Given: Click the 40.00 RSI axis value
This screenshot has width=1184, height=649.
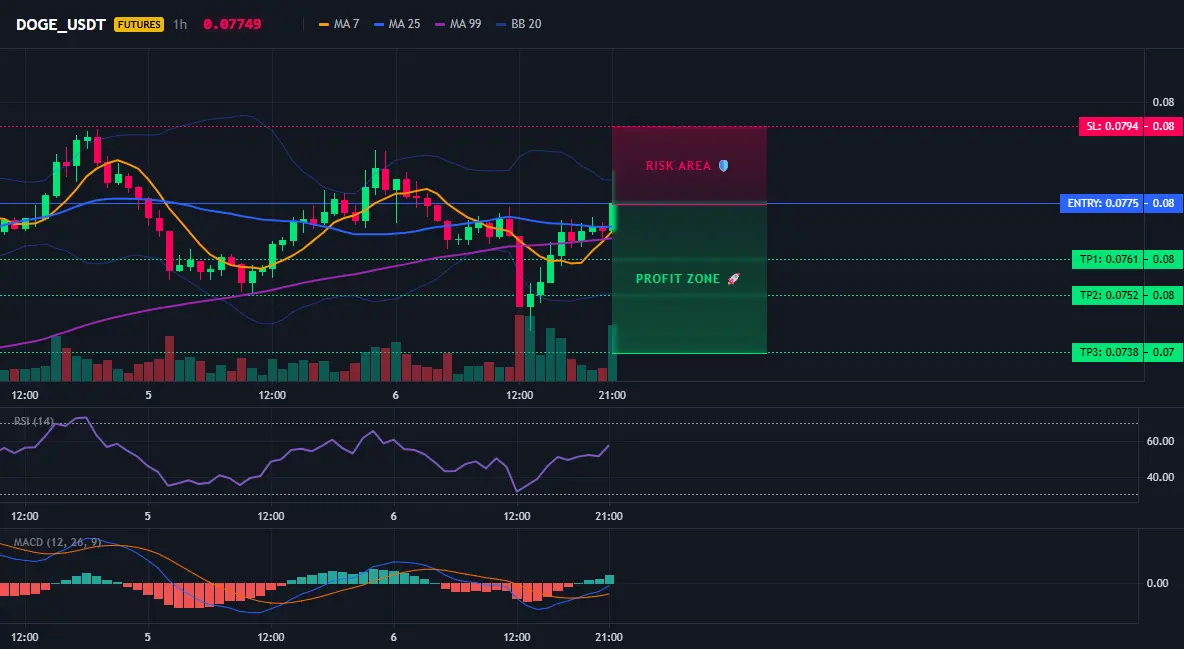Looking at the screenshot, I should (1160, 477).
